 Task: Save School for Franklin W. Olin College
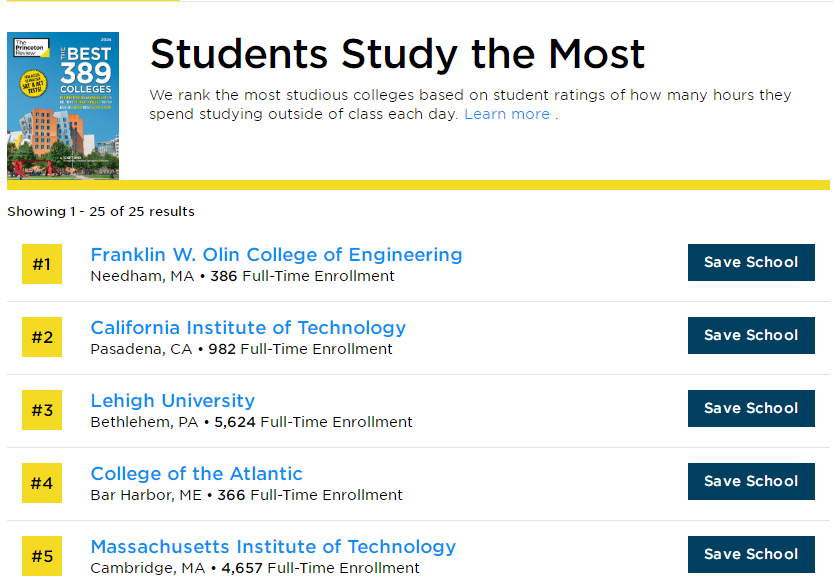click(x=750, y=262)
